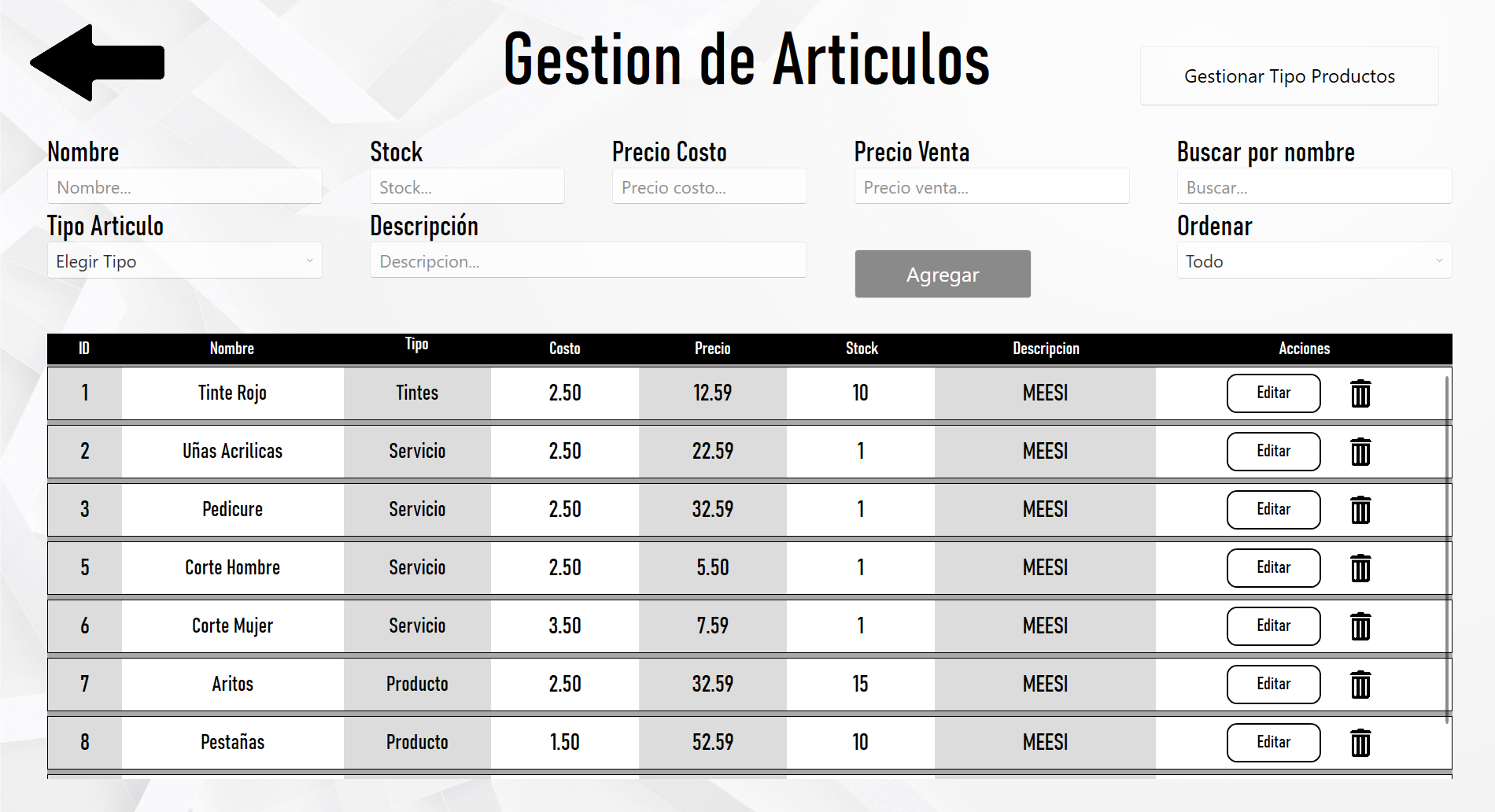Screen dimensions: 1495x812
Task: Focus the Buscar por nombre field
Action: (x=1313, y=187)
